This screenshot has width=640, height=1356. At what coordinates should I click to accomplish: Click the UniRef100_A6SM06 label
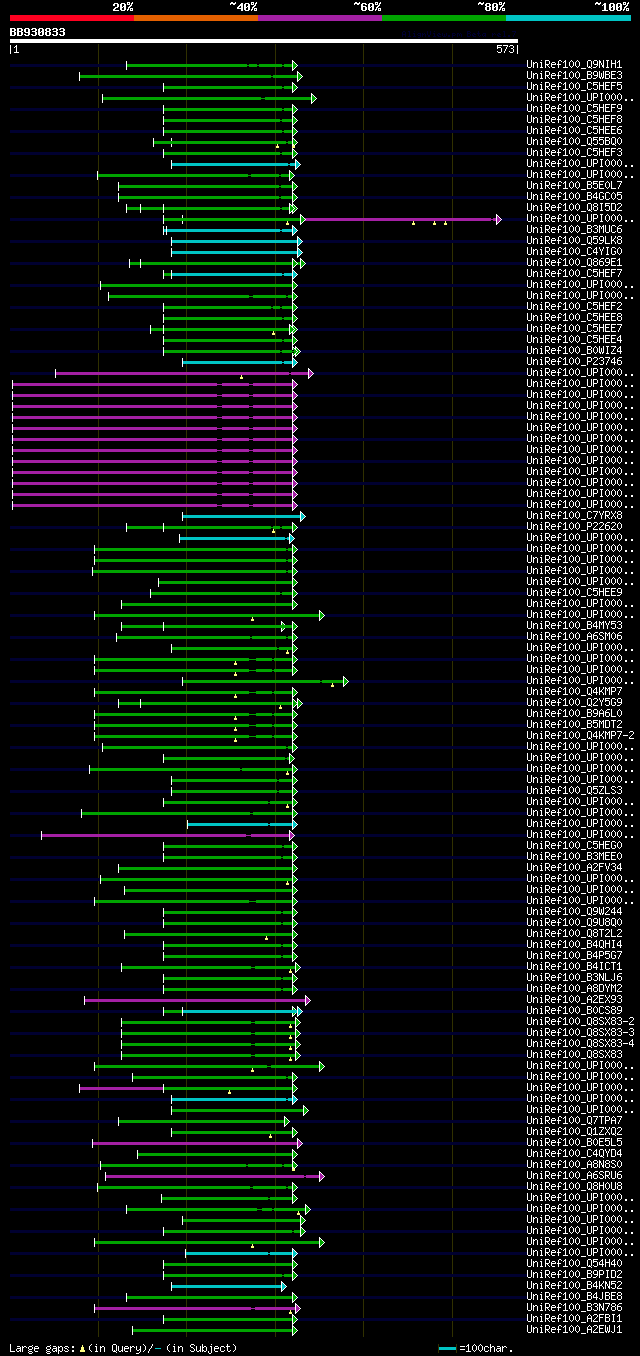click(x=572, y=637)
